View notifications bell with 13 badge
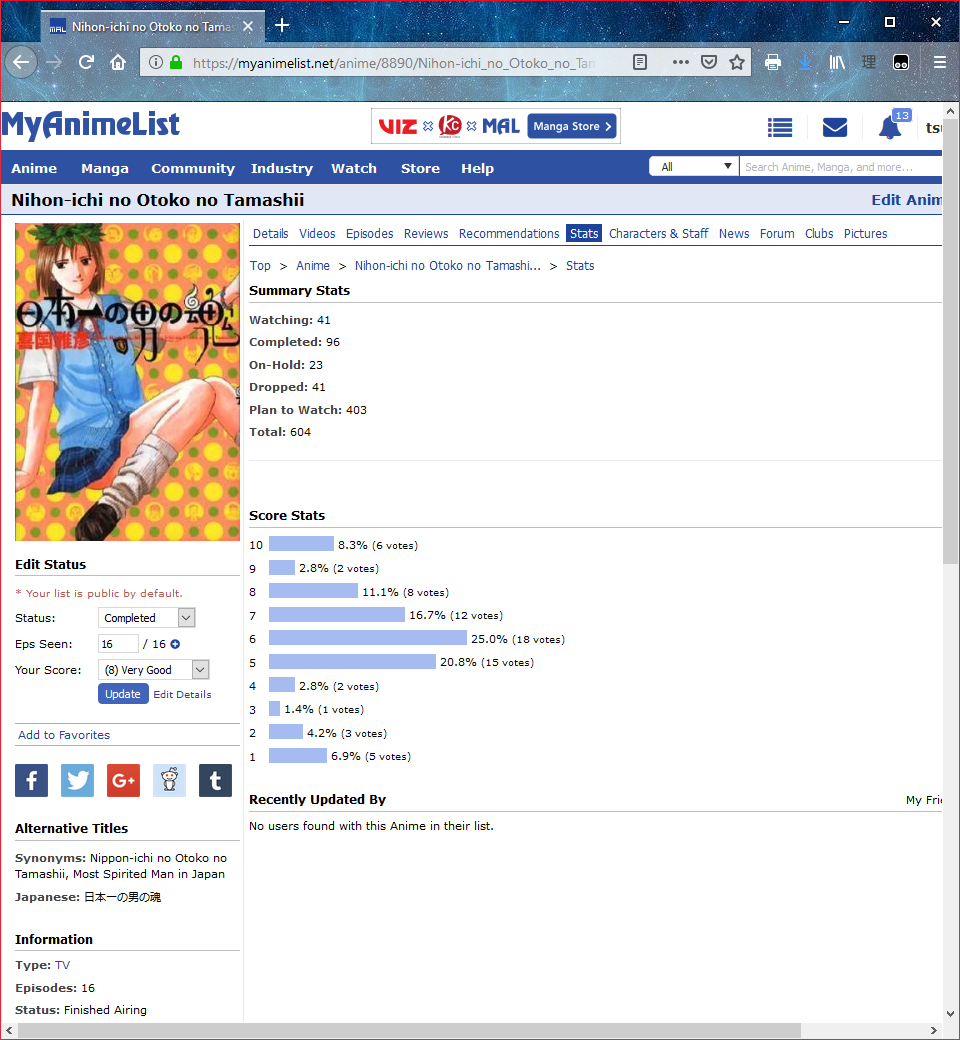Viewport: 960px width, 1040px height. [893, 125]
